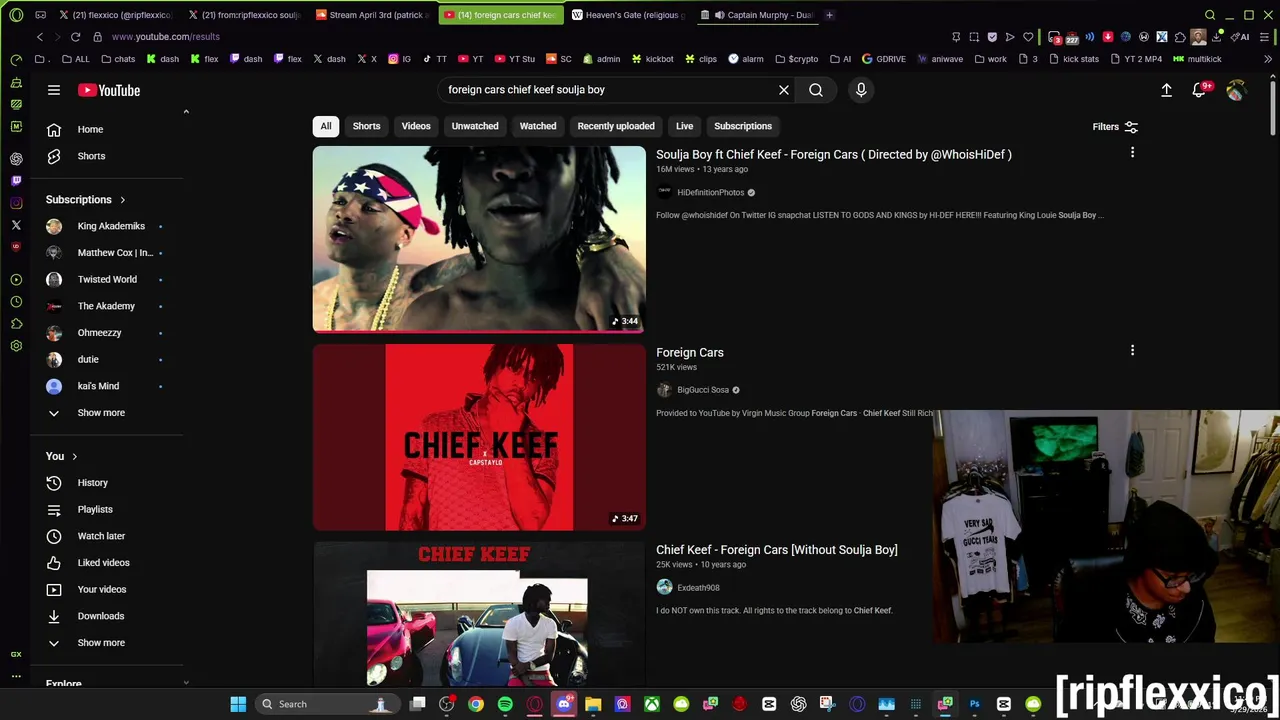Click into the YouTube search input field
This screenshot has width=1280, height=720.
tap(608, 90)
